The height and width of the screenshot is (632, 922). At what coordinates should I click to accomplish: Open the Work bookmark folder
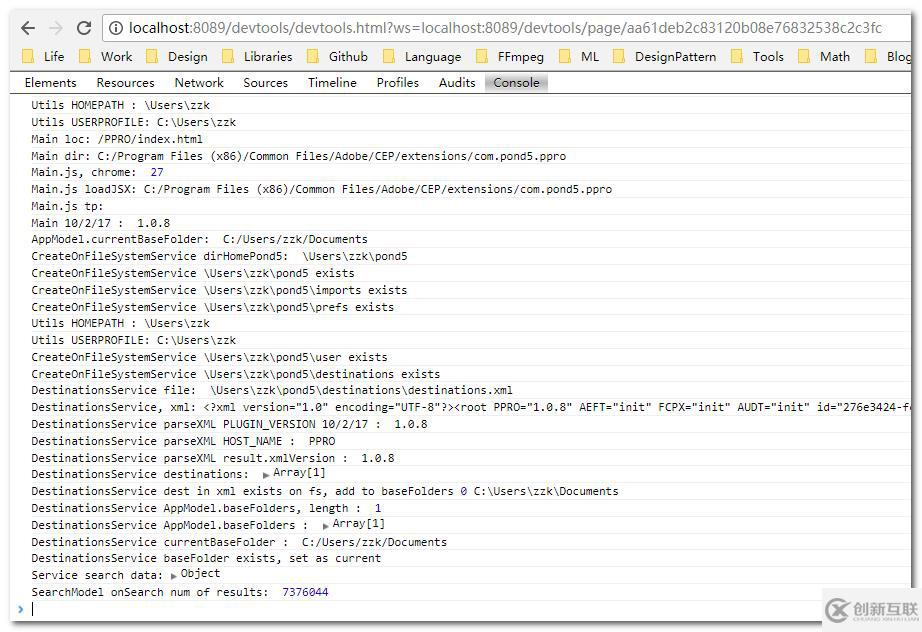click(x=106, y=56)
